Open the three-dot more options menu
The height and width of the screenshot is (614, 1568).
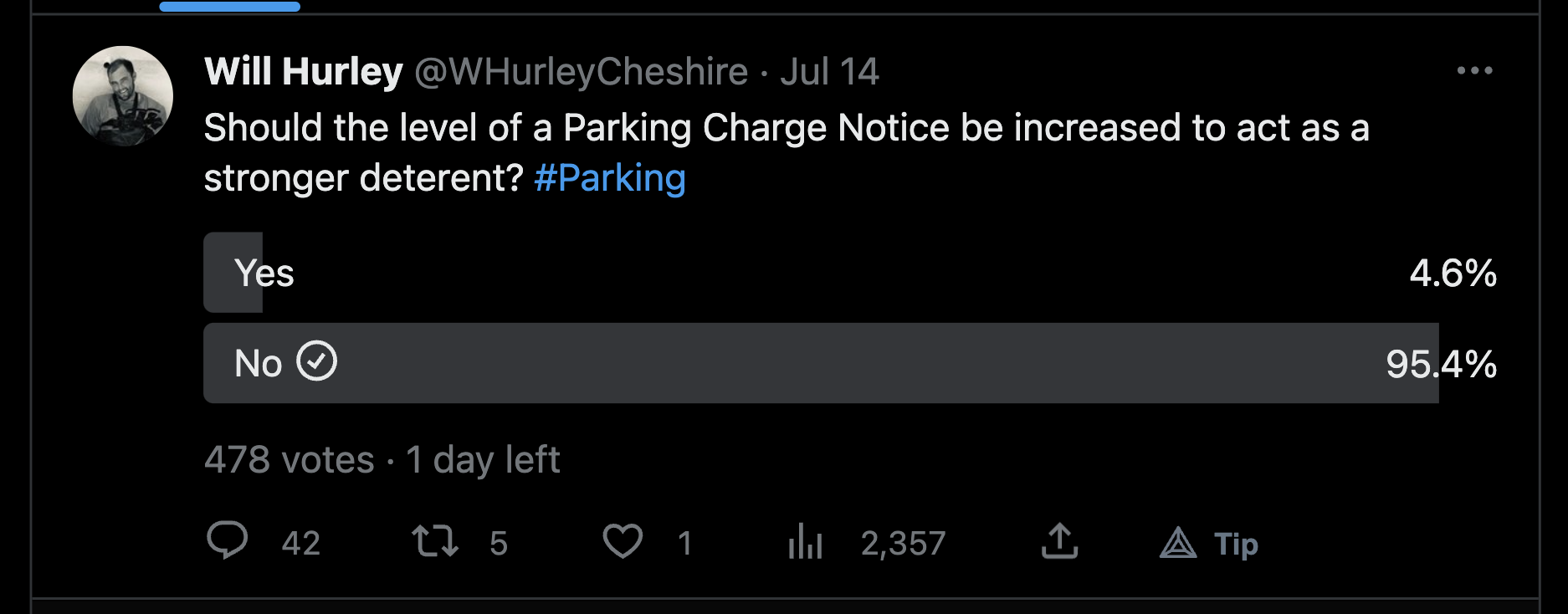1474,71
